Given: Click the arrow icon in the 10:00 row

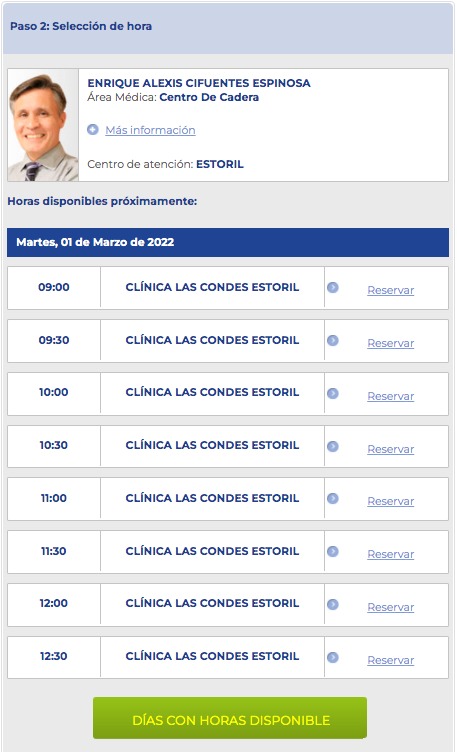Looking at the screenshot, I should click(x=333, y=393).
